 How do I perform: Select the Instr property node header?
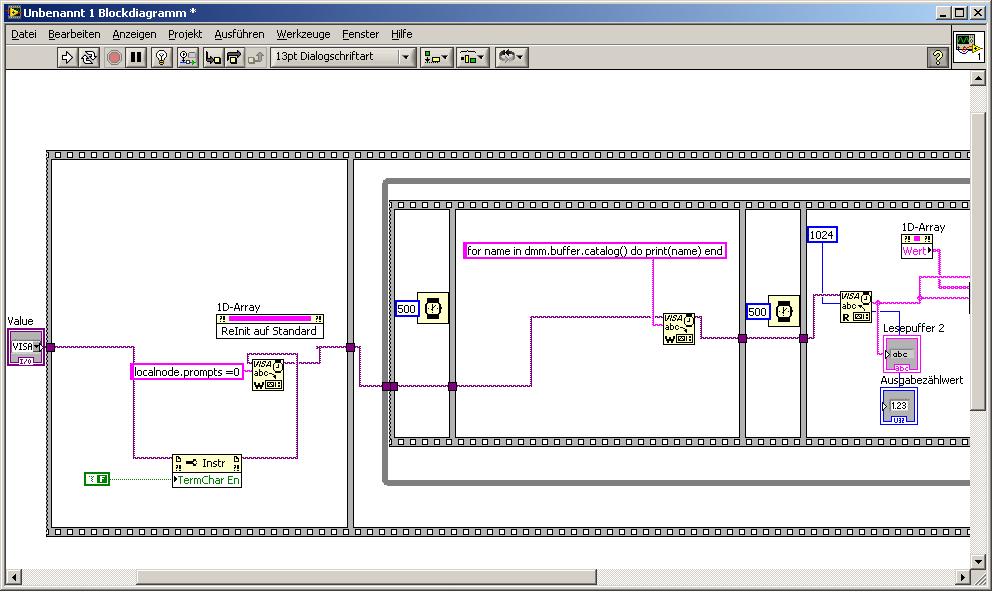[207, 463]
